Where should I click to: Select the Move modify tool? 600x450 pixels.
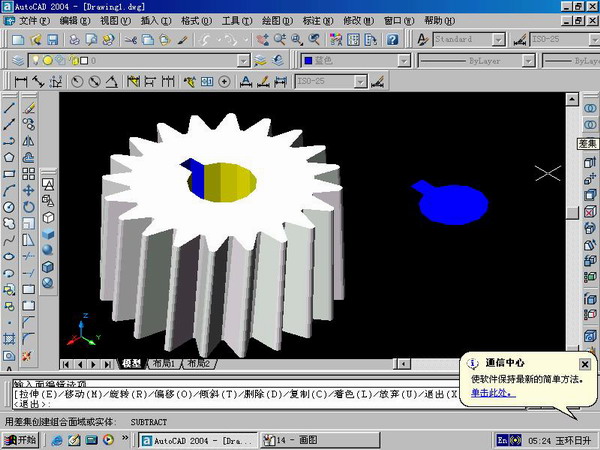pyautogui.click(x=29, y=191)
